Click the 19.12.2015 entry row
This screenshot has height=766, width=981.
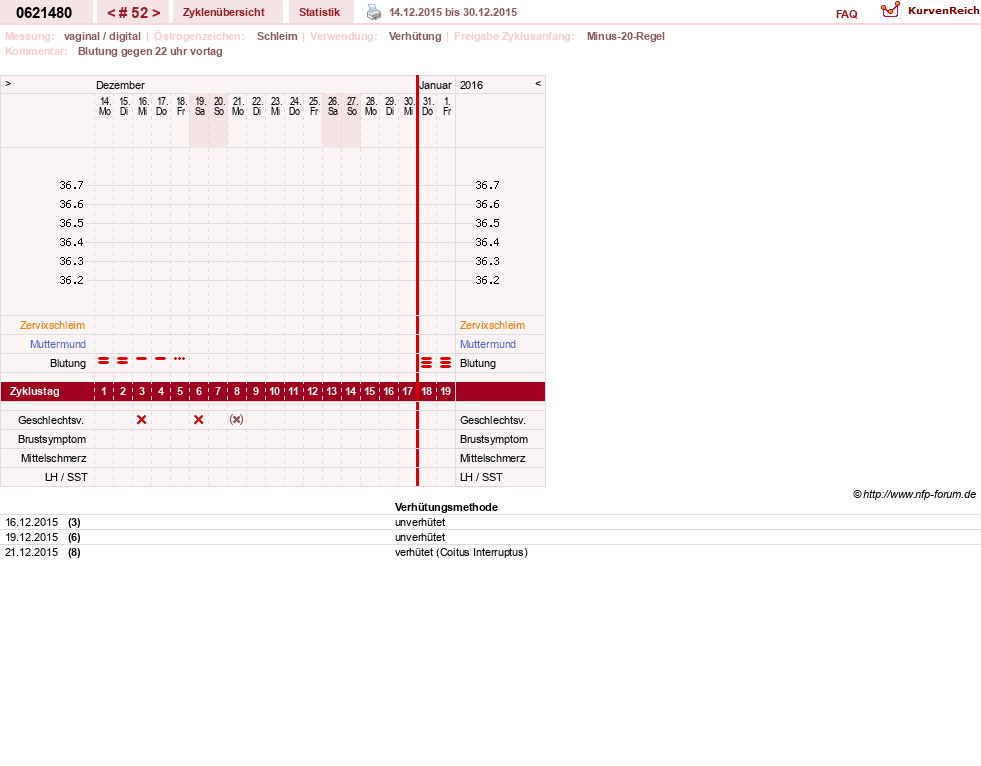click(x=490, y=537)
